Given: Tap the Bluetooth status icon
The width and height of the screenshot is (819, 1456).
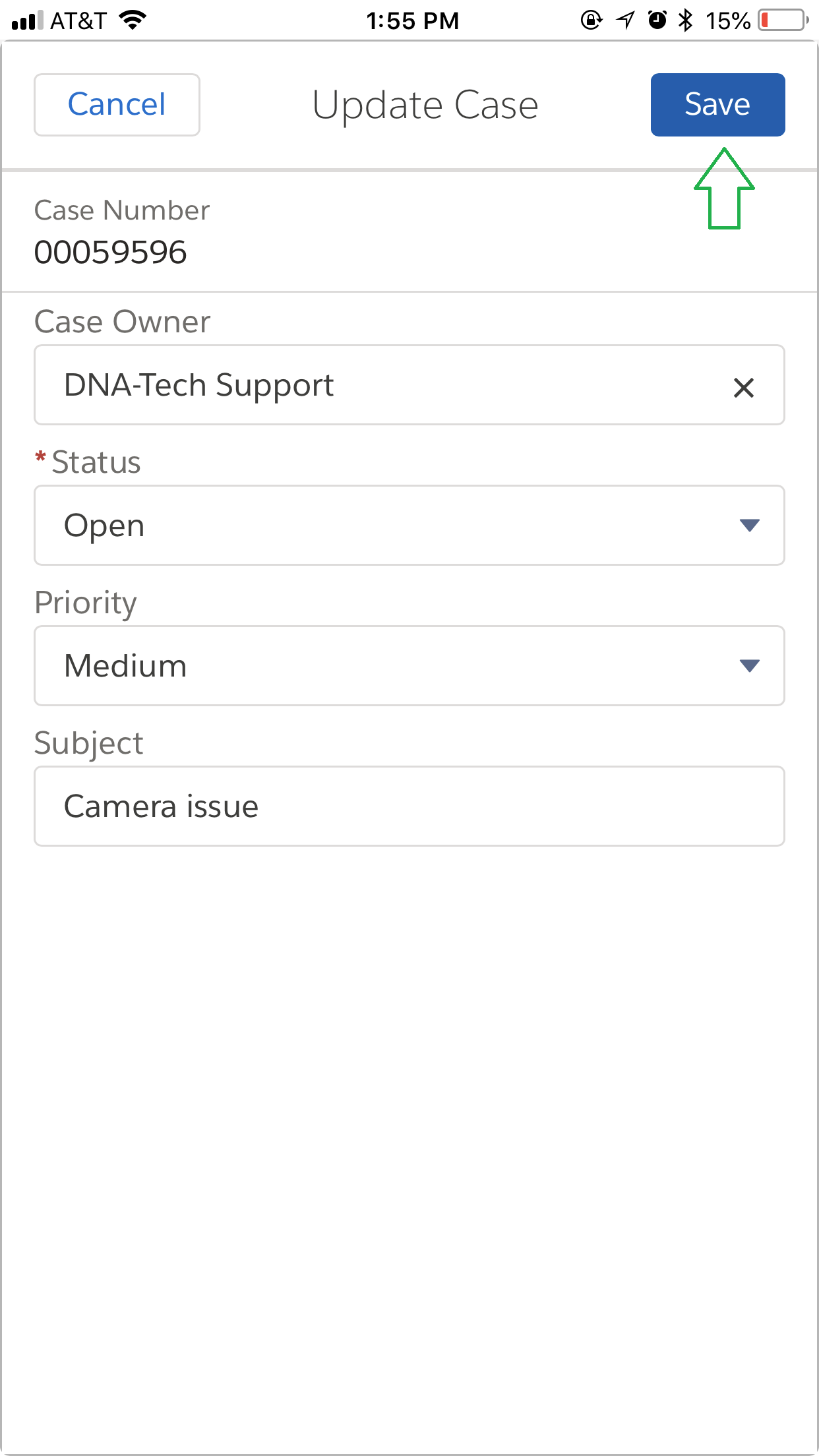Looking at the screenshot, I should click(x=686, y=20).
